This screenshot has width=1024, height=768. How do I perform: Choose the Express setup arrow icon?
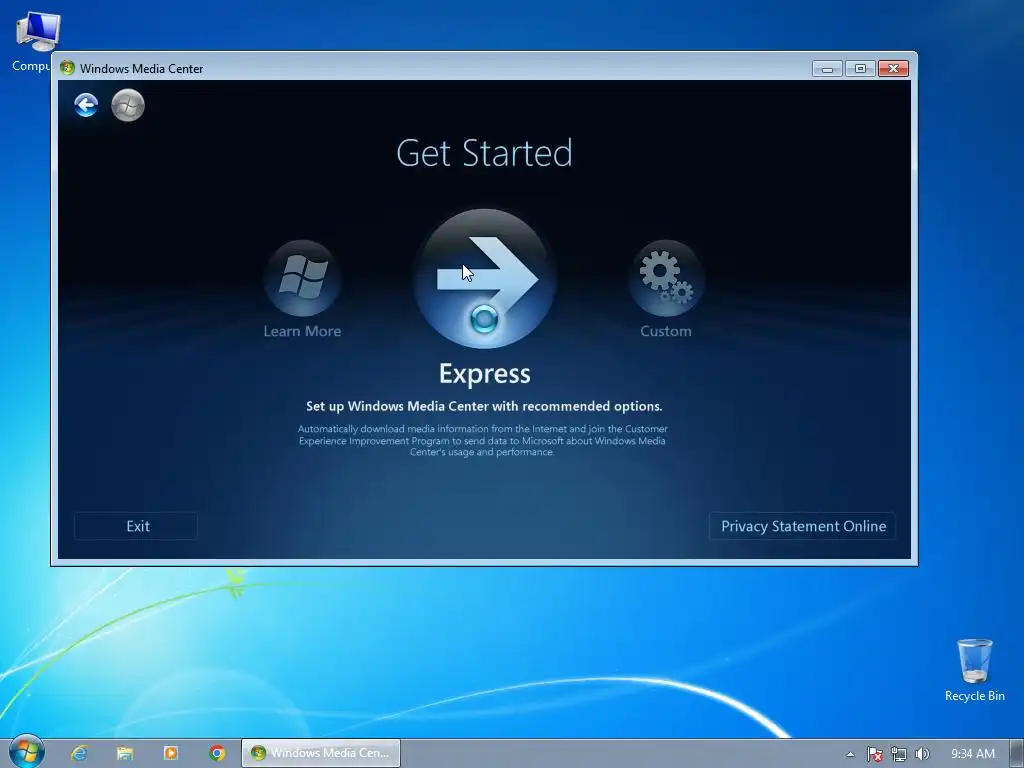tap(485, 278)
